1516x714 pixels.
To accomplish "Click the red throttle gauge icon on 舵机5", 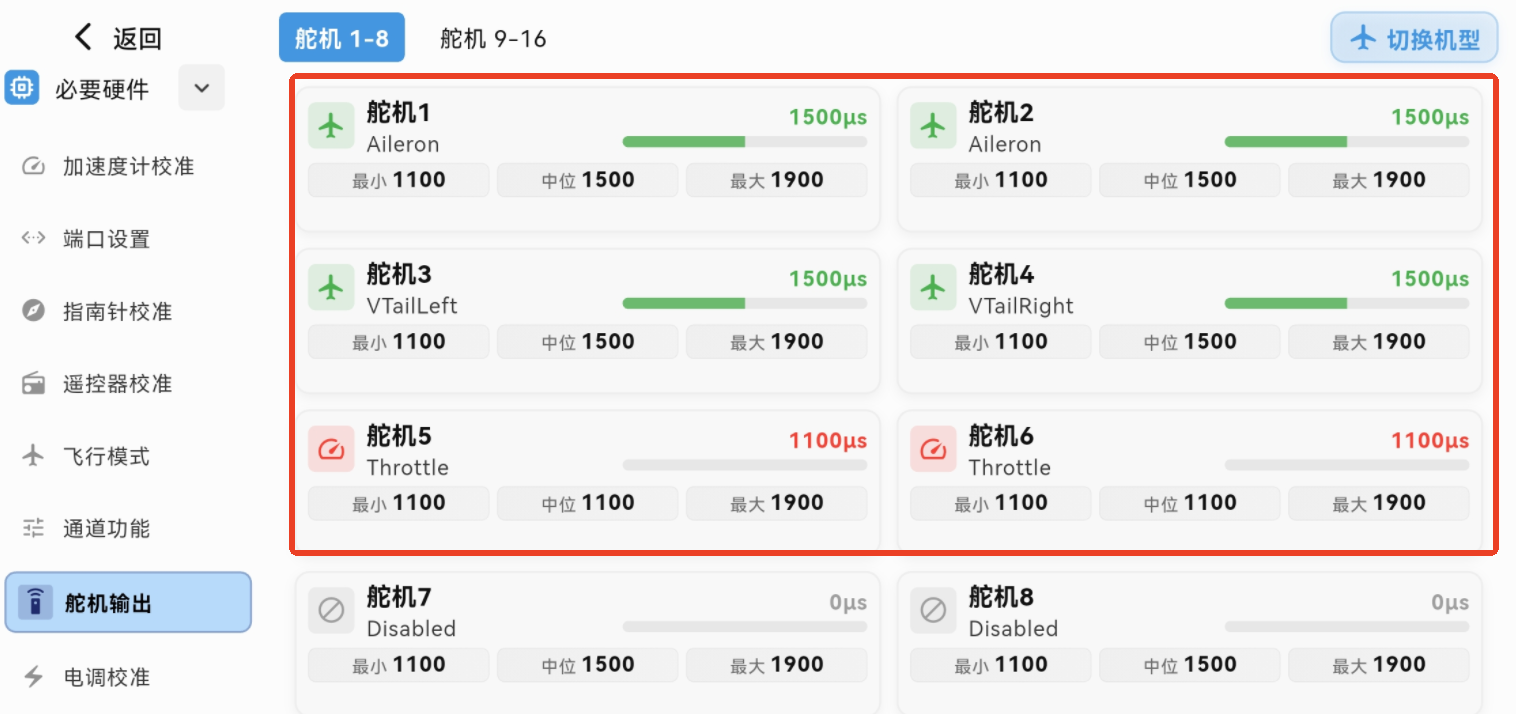I will pyautogui.click(x=331, y=450).
